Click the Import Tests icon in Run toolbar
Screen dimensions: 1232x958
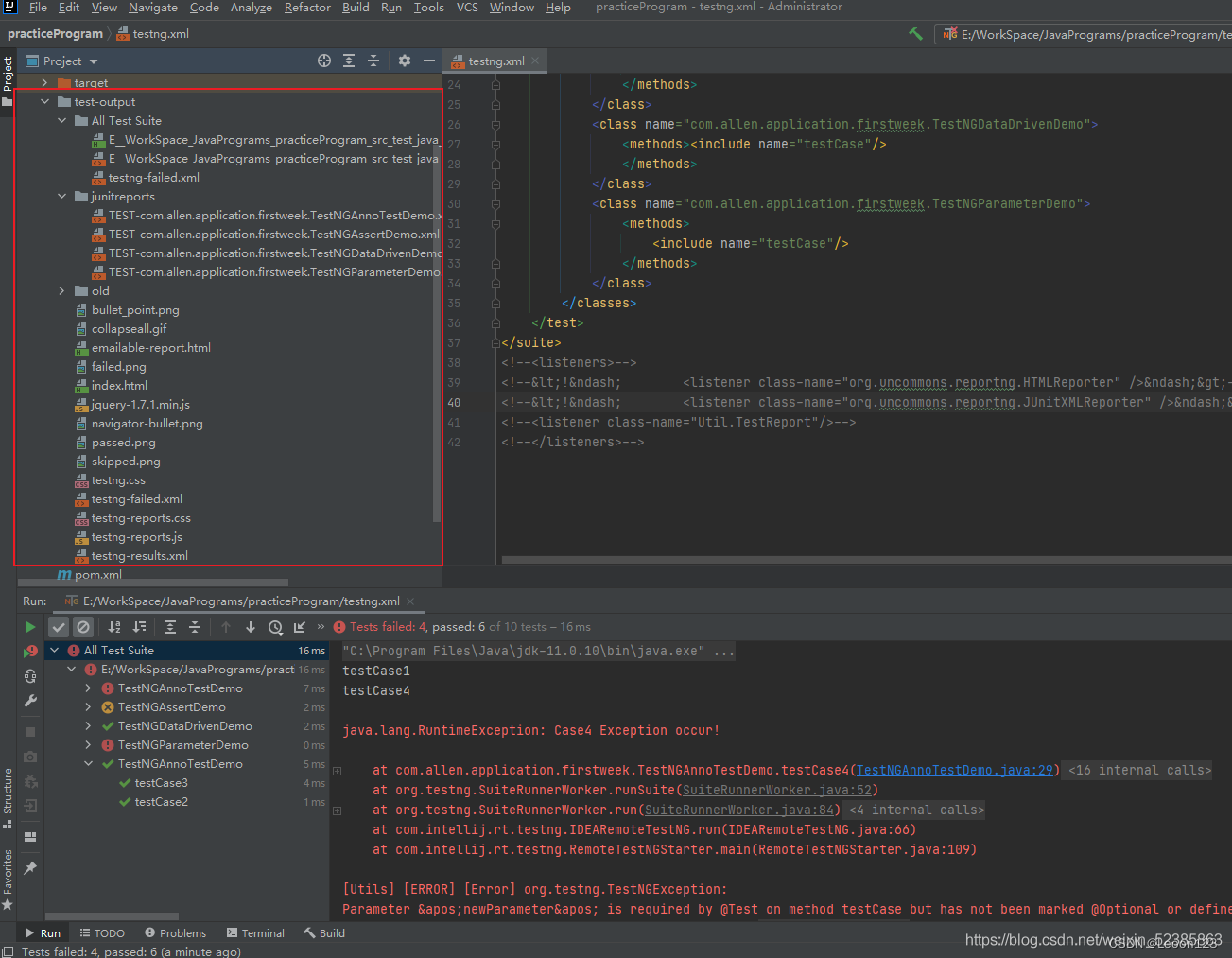click(300, 627)
